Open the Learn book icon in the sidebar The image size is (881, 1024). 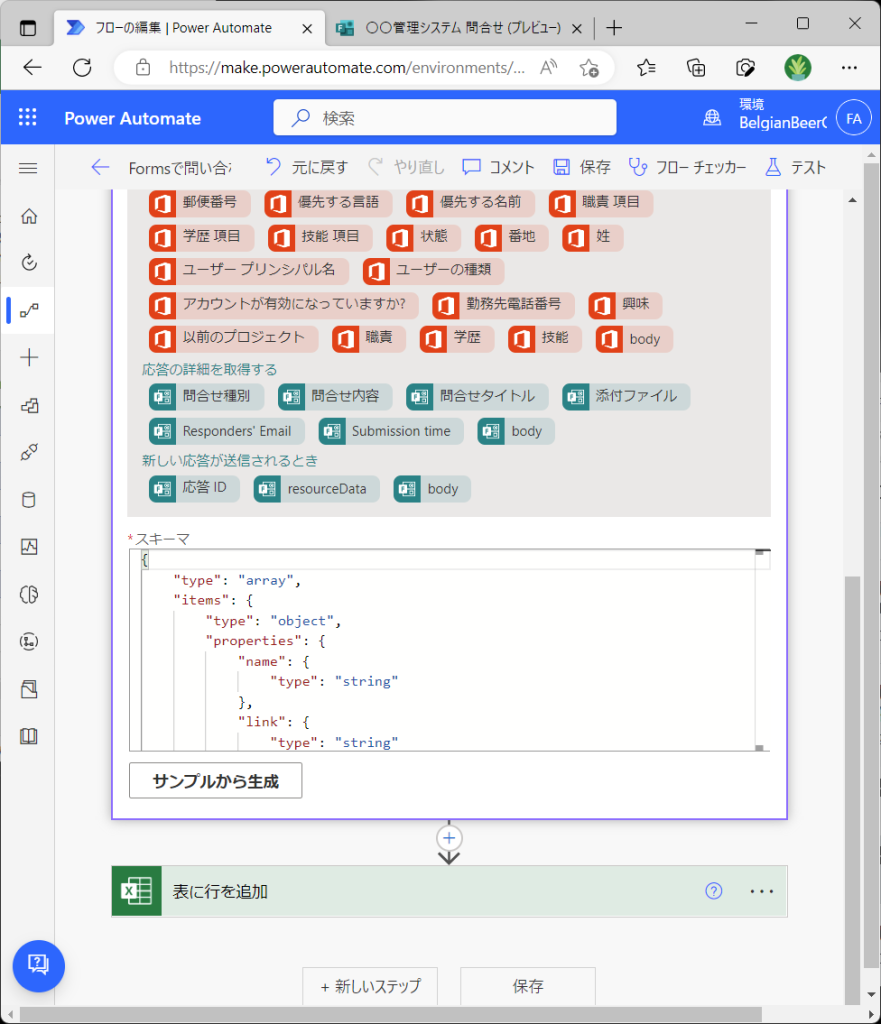29,736
